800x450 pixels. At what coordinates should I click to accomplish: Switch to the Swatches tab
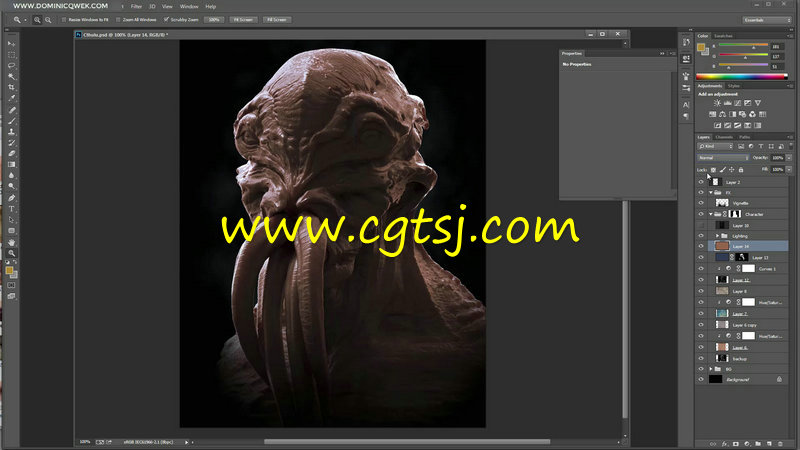click(723, 36)
